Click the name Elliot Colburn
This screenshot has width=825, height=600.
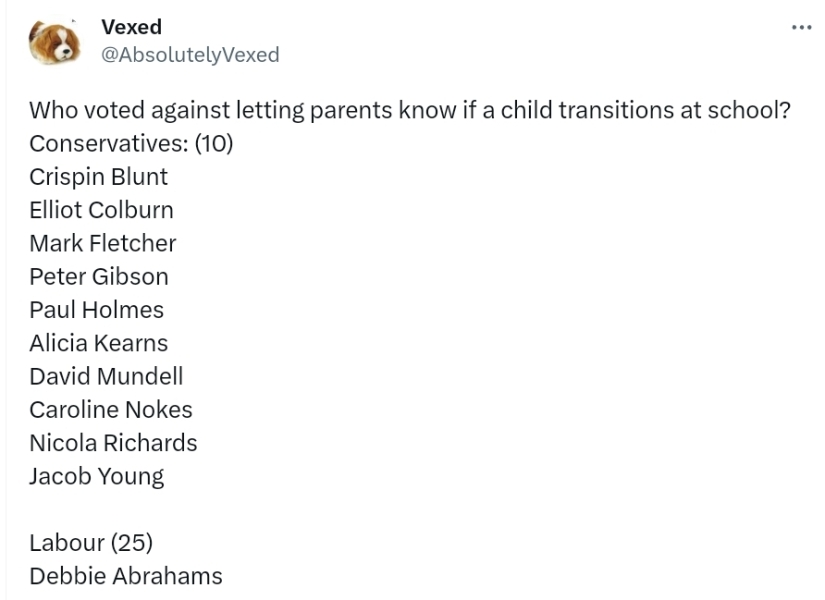pyautogui.click(x=102, y=210)
